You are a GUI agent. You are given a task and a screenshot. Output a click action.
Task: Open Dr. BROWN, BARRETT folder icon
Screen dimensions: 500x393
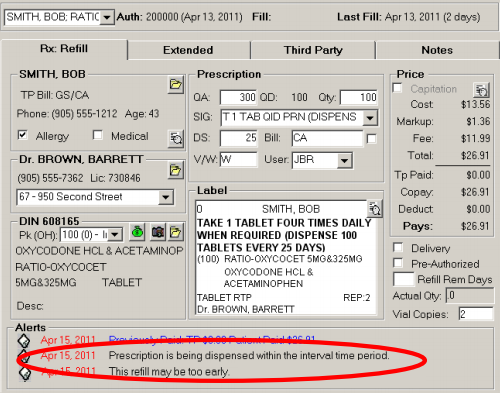coord(176,170)
